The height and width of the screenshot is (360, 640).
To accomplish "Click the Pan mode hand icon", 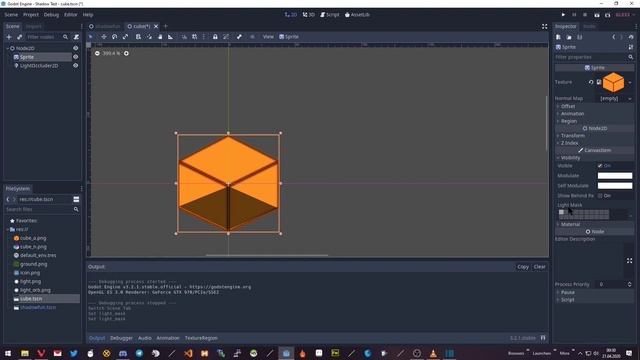I will (160, 37).
